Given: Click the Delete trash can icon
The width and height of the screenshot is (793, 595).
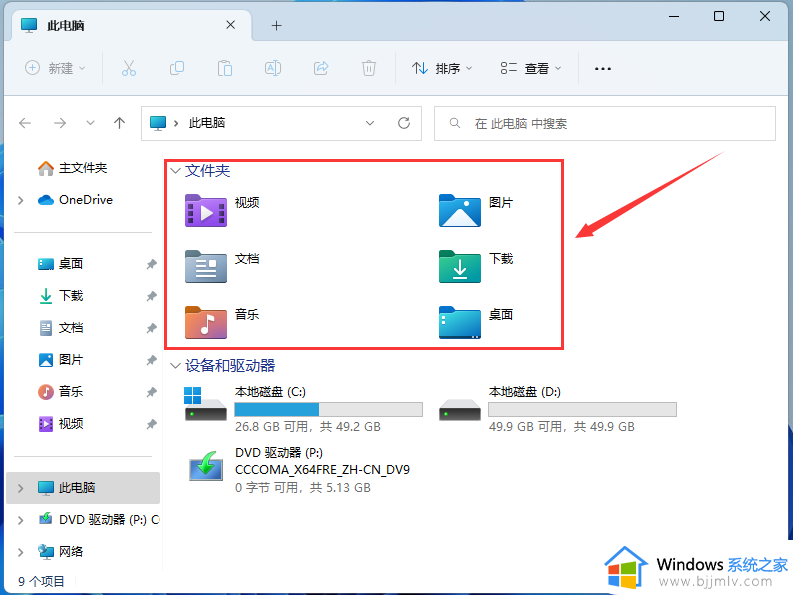Looking at the screenshot, I should [369, 68].
